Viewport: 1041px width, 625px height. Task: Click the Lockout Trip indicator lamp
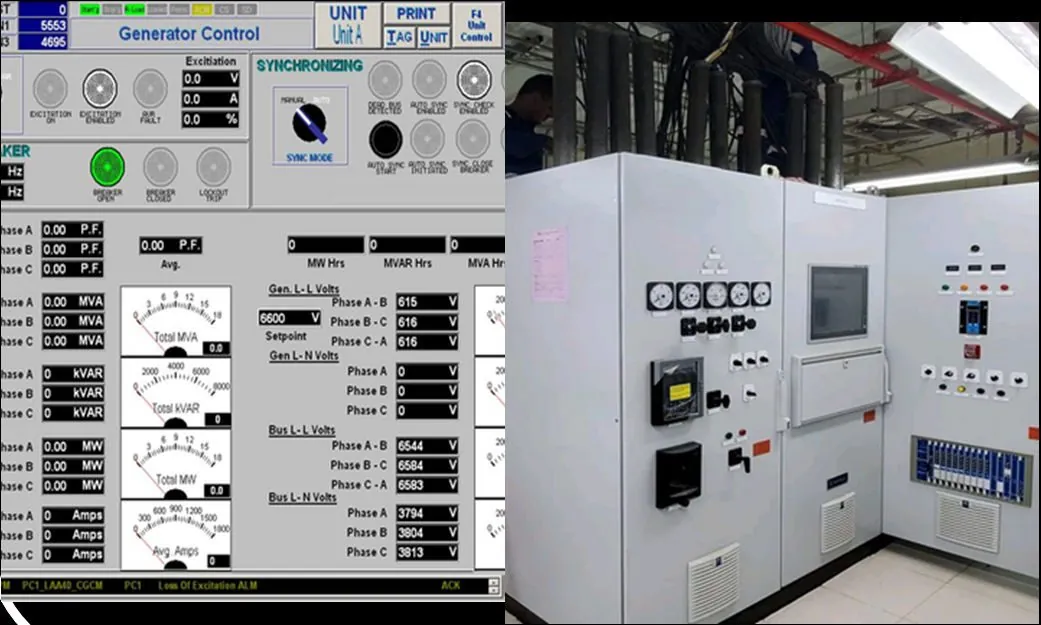click(214, 167)
